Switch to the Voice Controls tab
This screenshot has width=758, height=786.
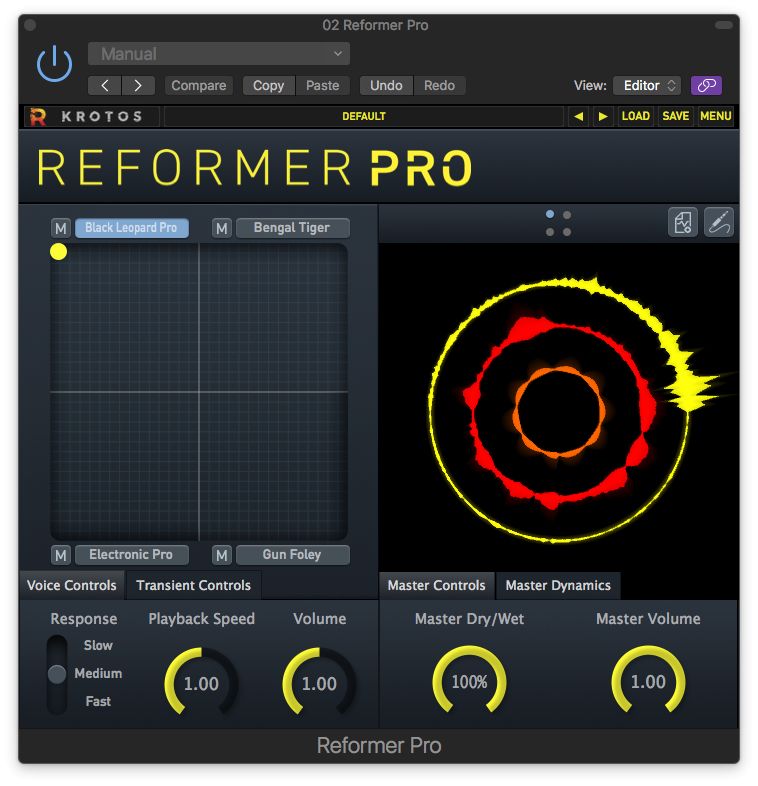[x=72, y=585]
